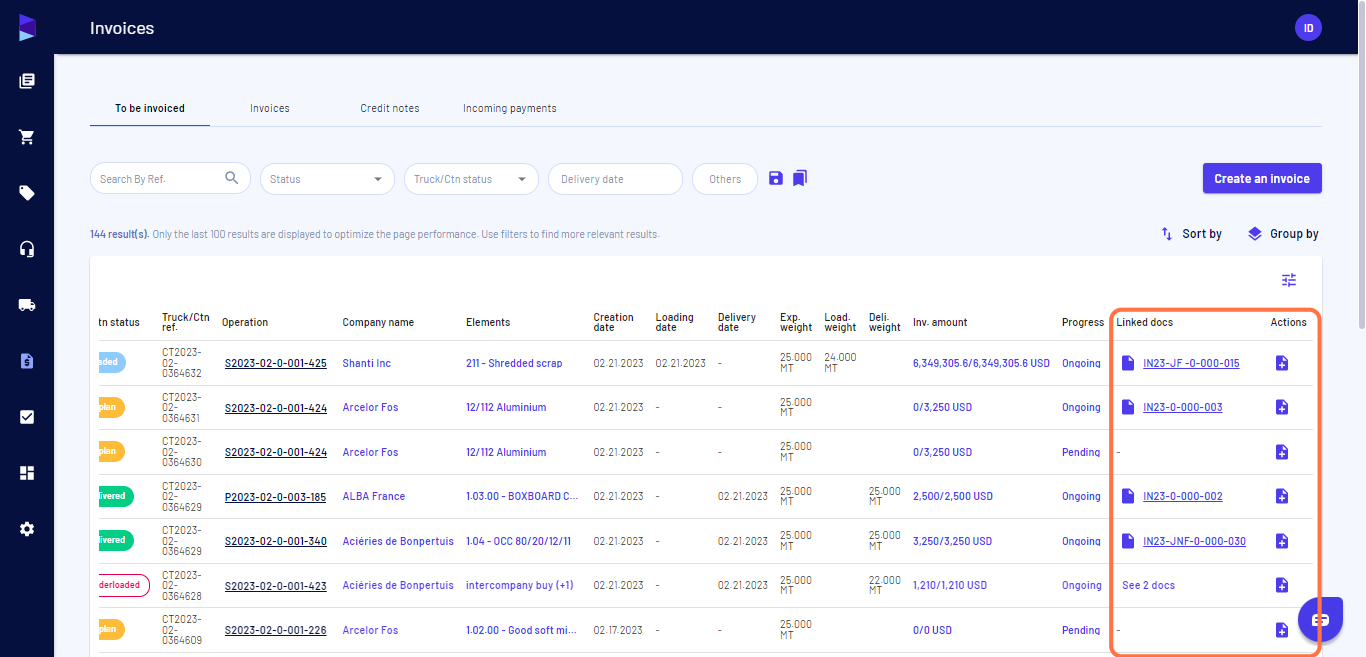Image resolution: width=1366 pixels, height=657 pixels.
Task: Open company ALBA France
Action: click(373, 496)
